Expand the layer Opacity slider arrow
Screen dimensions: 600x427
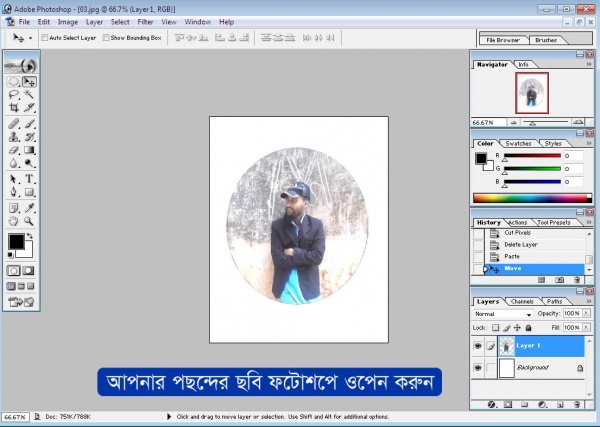click(x=584, y=314)
